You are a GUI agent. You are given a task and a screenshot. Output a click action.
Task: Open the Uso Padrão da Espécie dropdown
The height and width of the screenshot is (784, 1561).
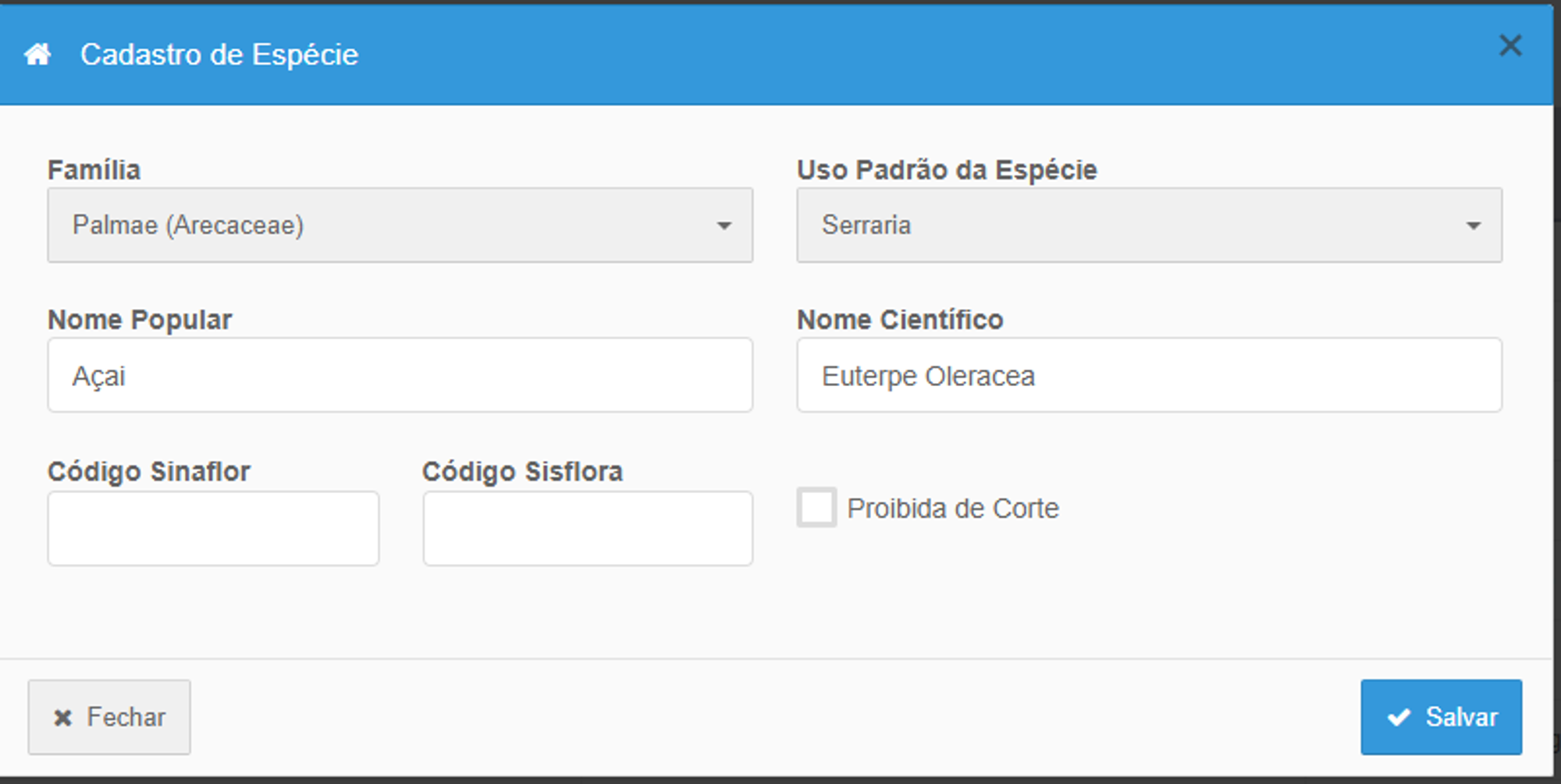pyautogui.click(x=1148, y=225)
